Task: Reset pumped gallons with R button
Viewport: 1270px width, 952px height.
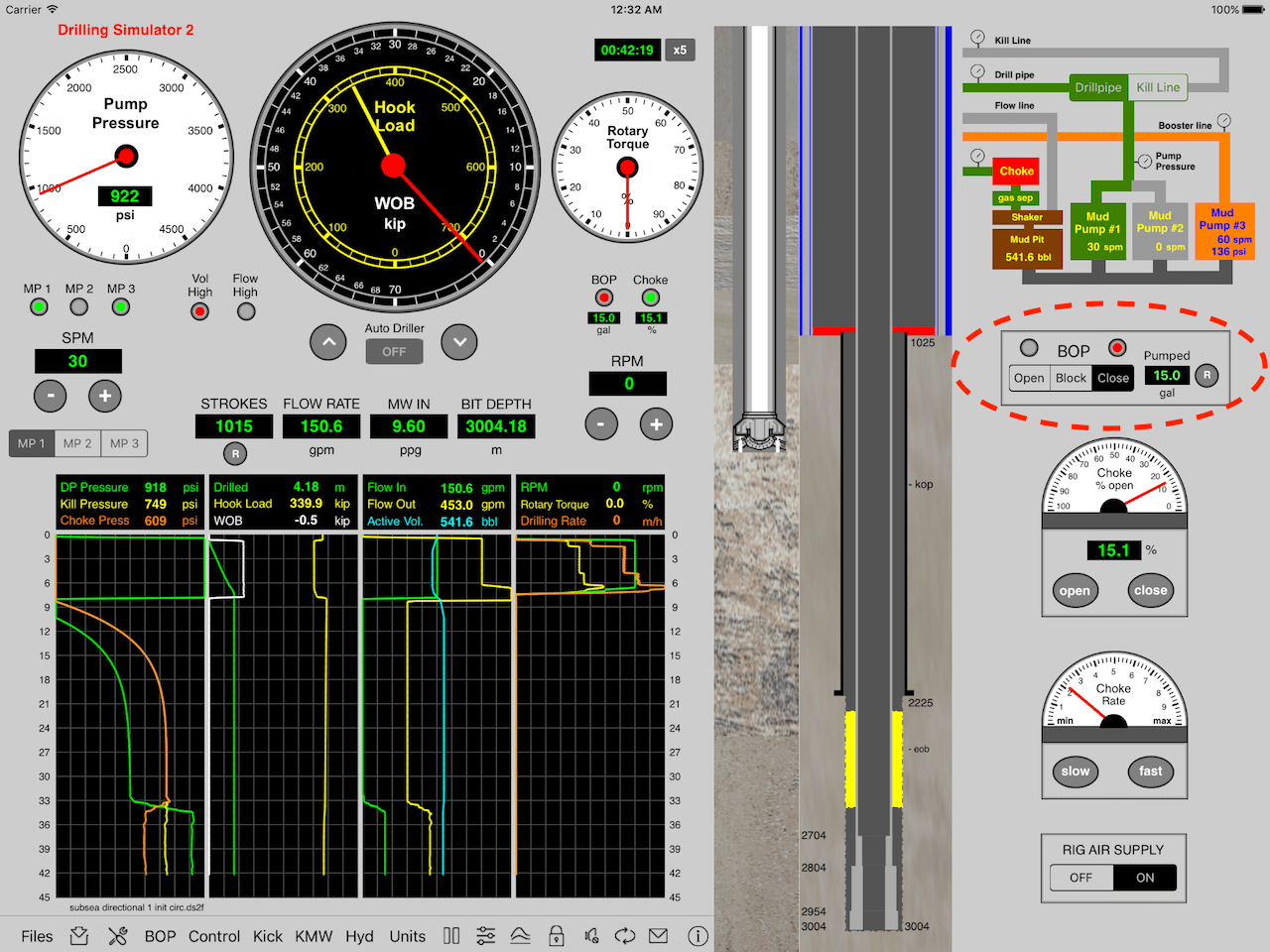Action: click(x=1206, y=376)
